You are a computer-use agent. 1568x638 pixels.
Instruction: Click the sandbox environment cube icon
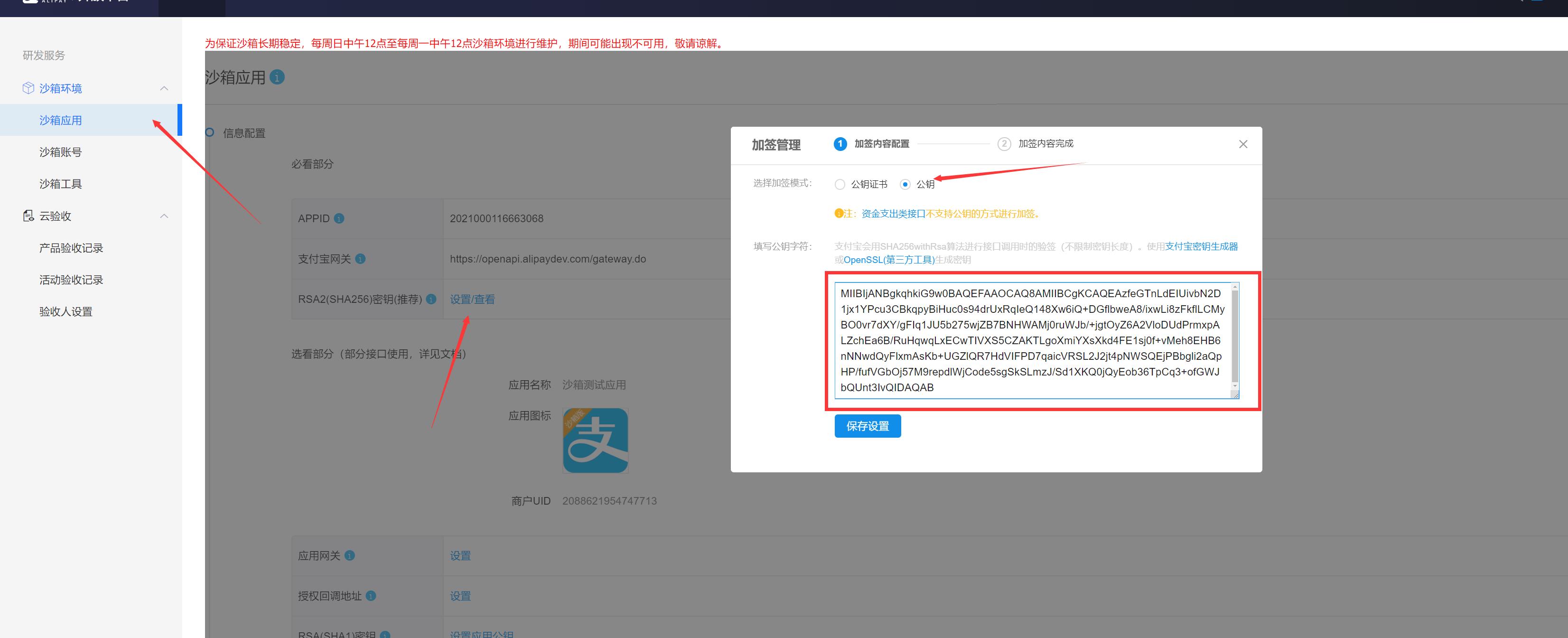[x=28, y=88]
